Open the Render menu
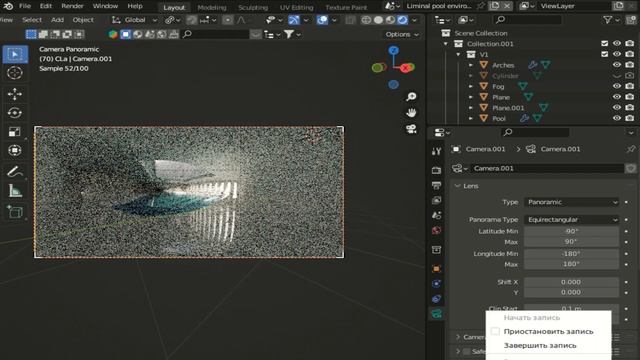Screen dimensions: 640x360 (x=72, y=6)
